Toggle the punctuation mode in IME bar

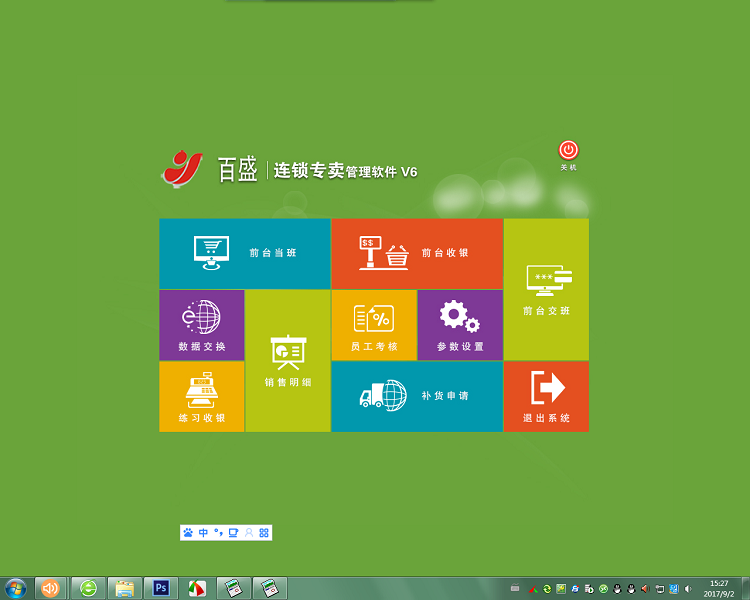tap(218, 533)
